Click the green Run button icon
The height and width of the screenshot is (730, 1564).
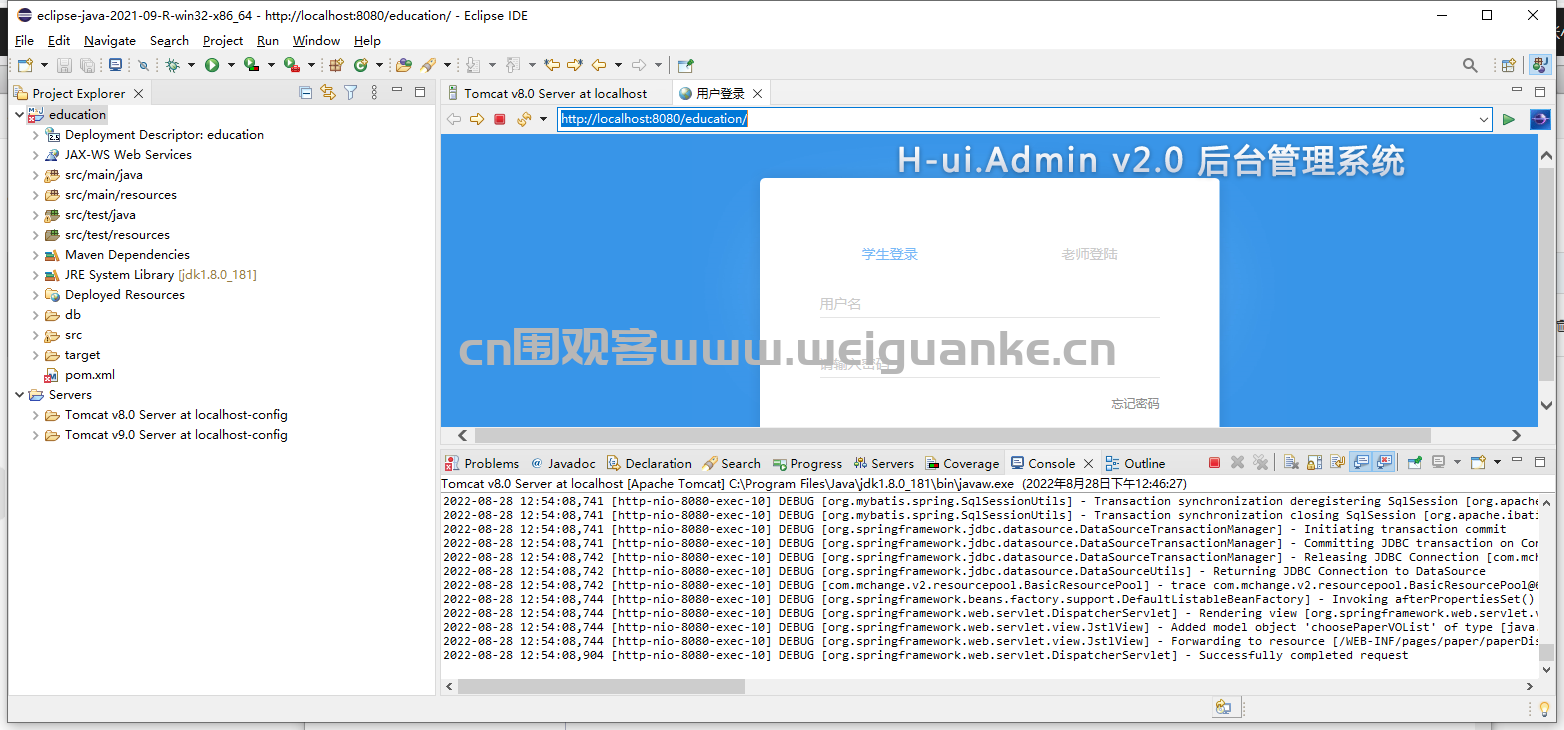212,65
